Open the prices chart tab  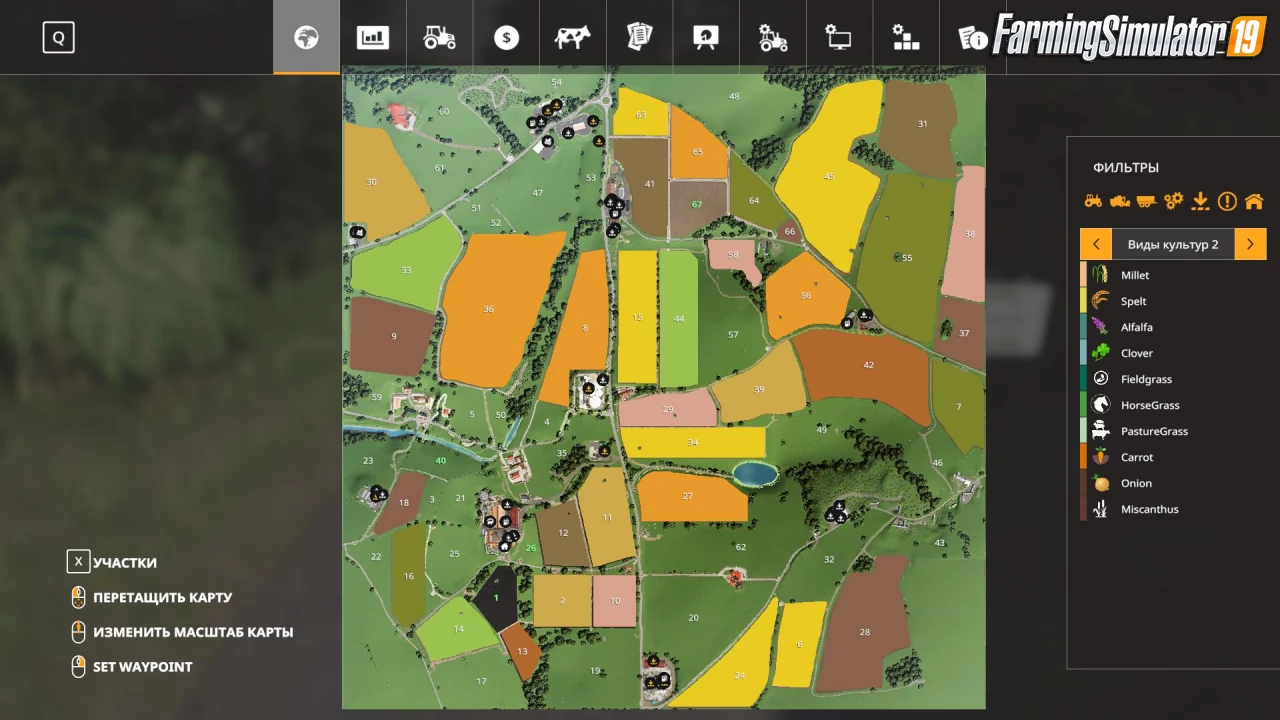(373, 38)
